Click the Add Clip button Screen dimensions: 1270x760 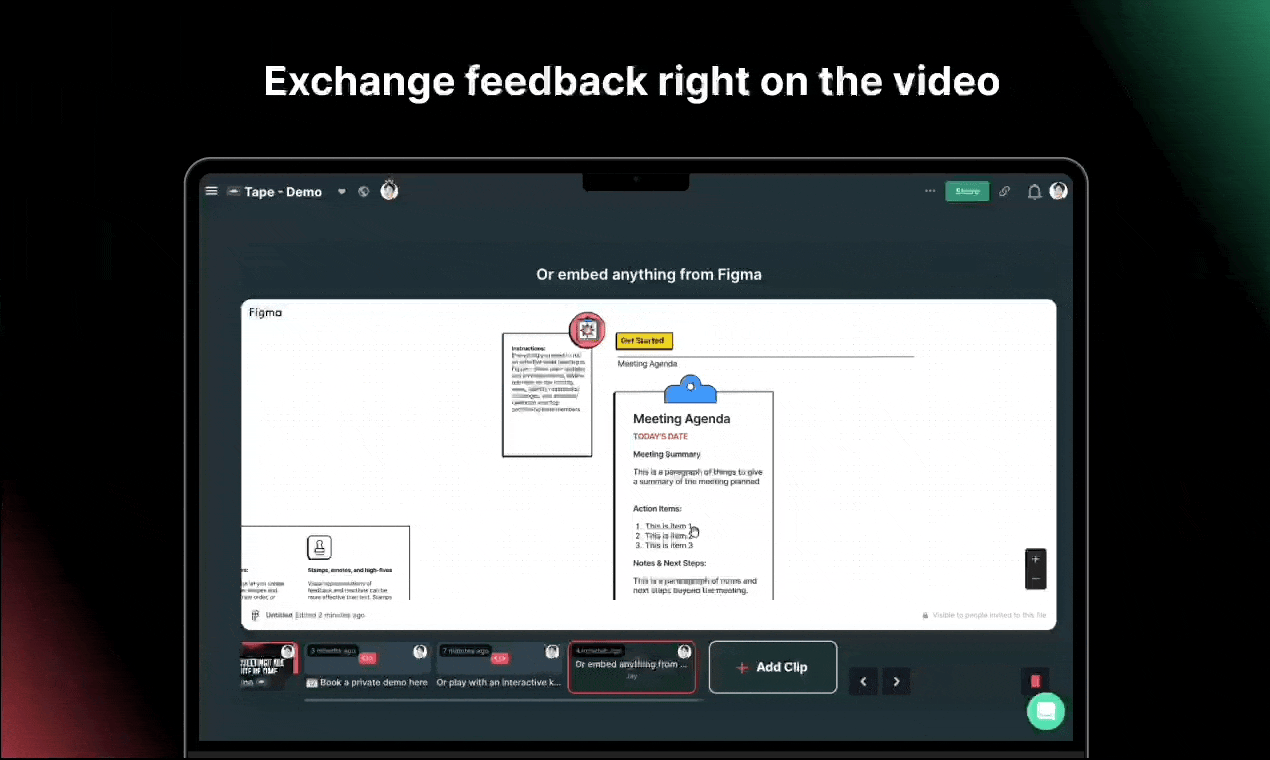(773, 667)
